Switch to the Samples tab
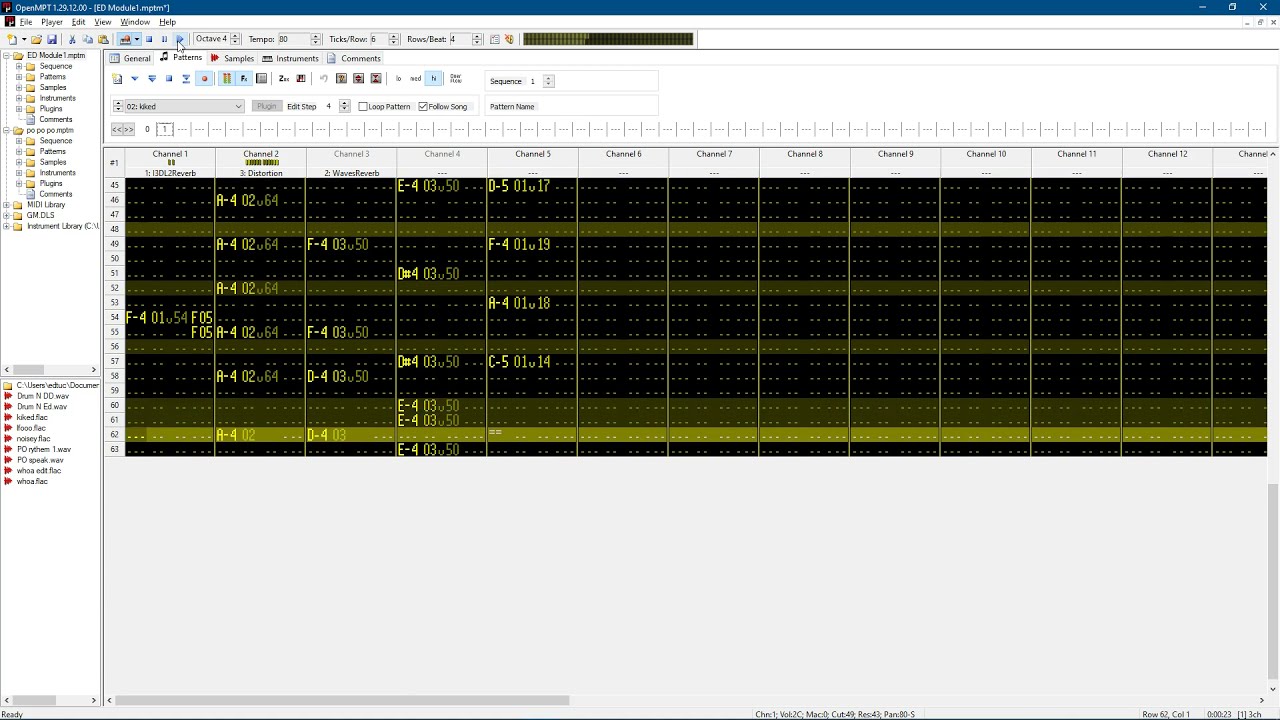The width and height of the screenshot is (1280, 720). coord(232,58)
